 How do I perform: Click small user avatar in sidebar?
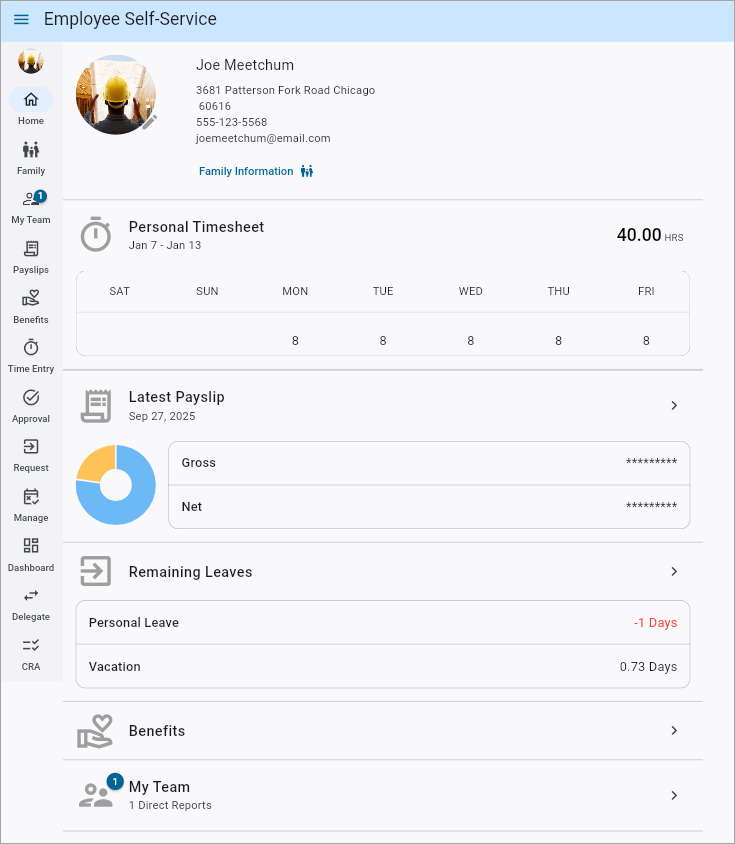31,62
